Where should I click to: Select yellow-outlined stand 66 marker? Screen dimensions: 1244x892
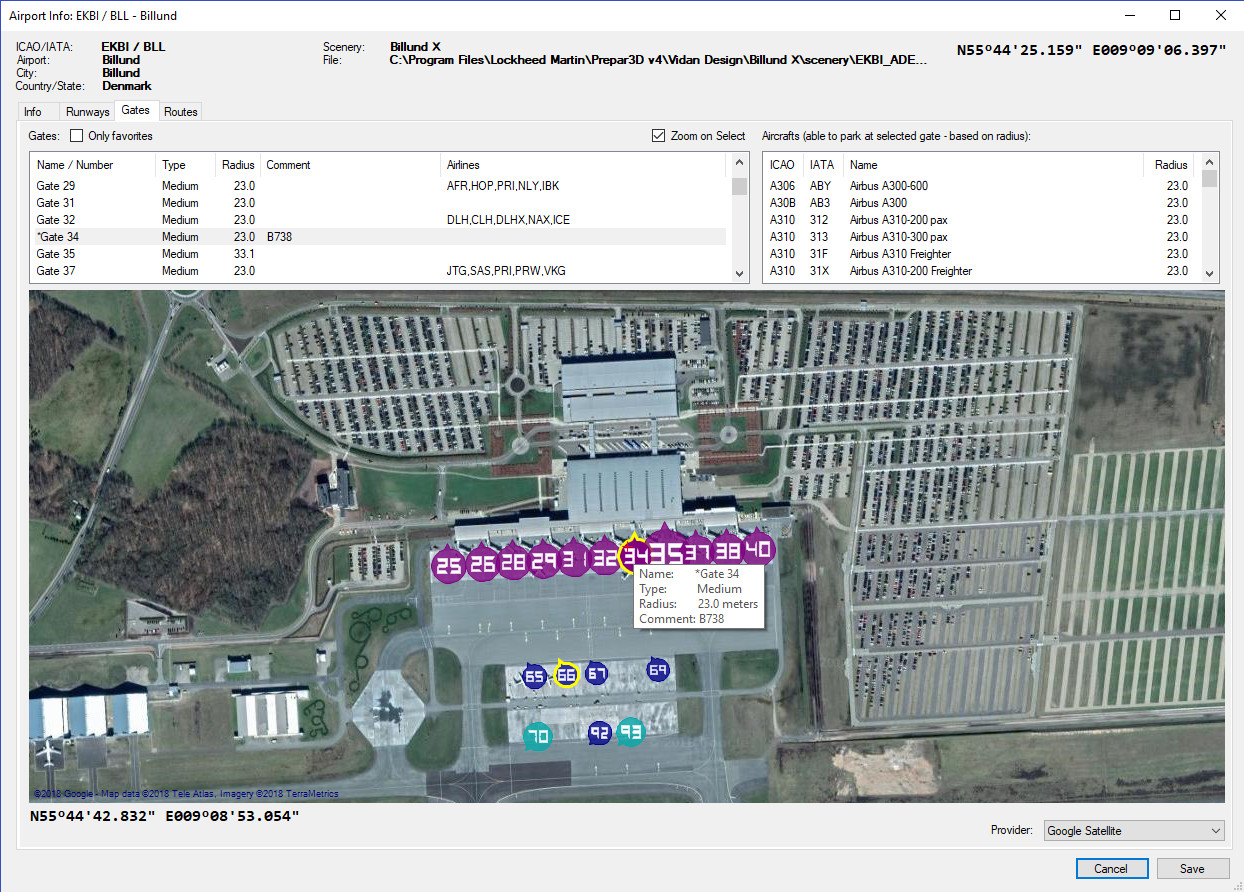[566, 674]
